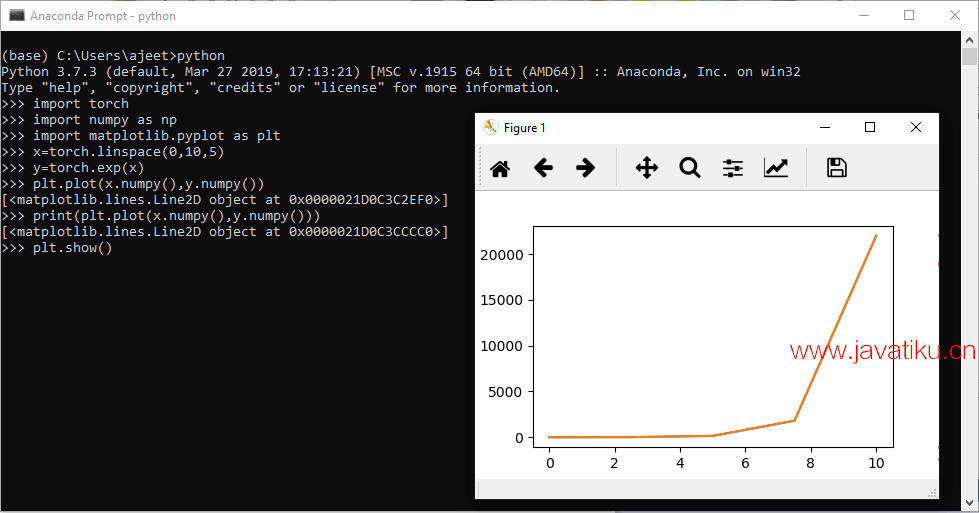
Task: Open Configure subplots sliders icon
Action: [x=732, y=168]
